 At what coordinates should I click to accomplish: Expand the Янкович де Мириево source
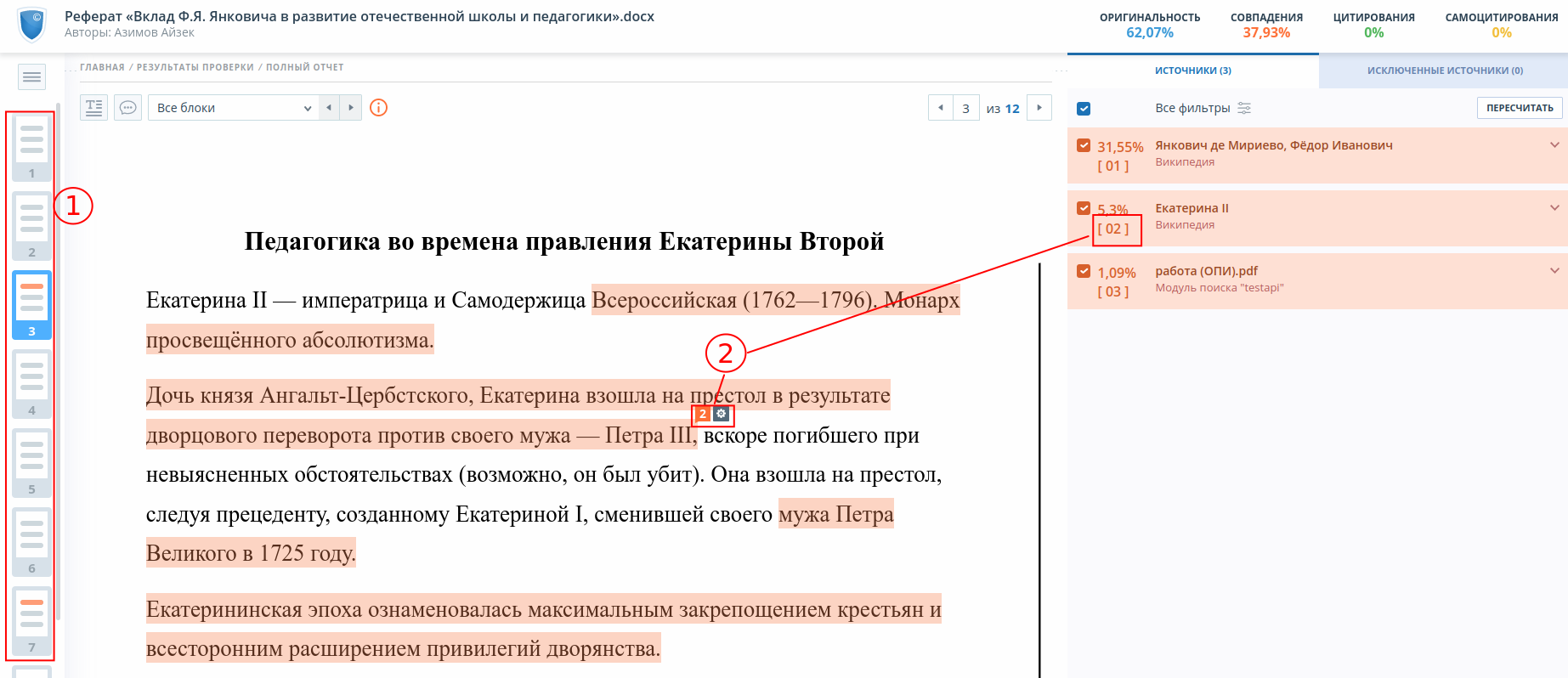1554,145
